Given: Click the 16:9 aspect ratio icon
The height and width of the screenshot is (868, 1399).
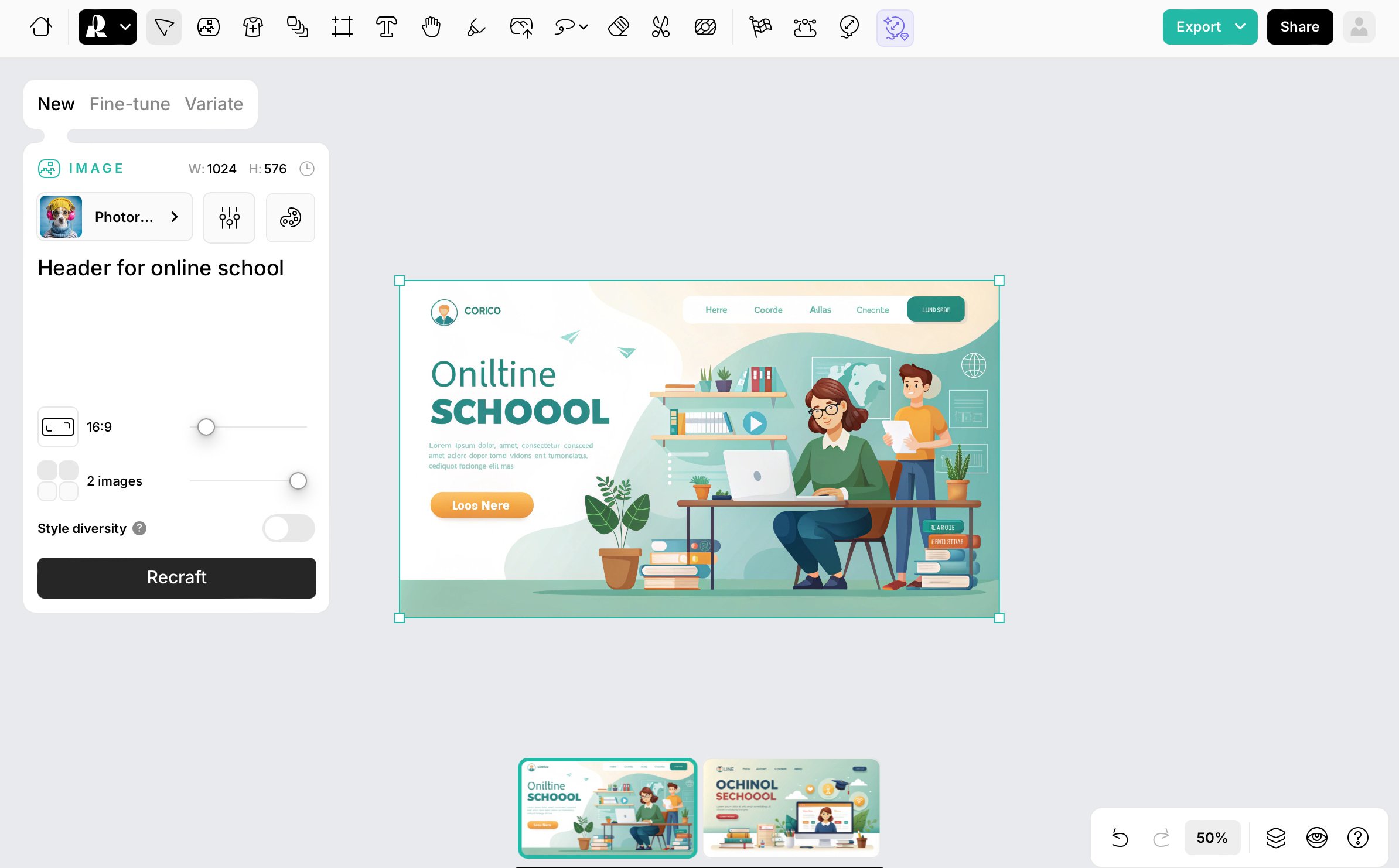Looking at the screenshot, I should [x=58, y=427].
